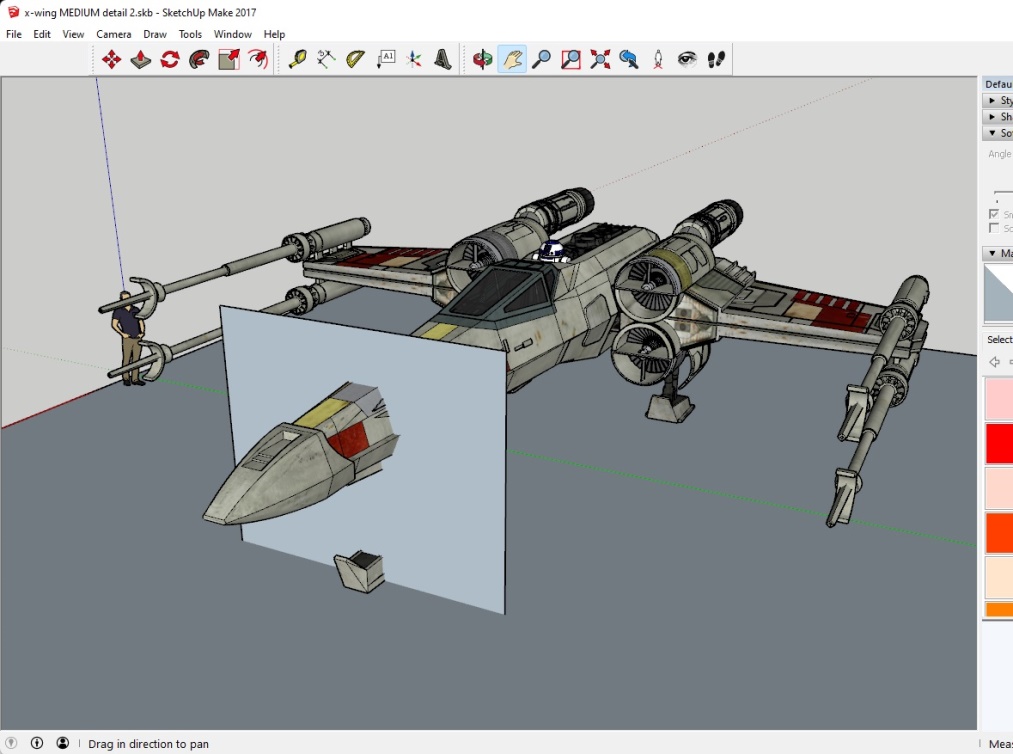Select the Zoom magnifier tool
This screenshot has width=1013, height=754.
[541, 59]
